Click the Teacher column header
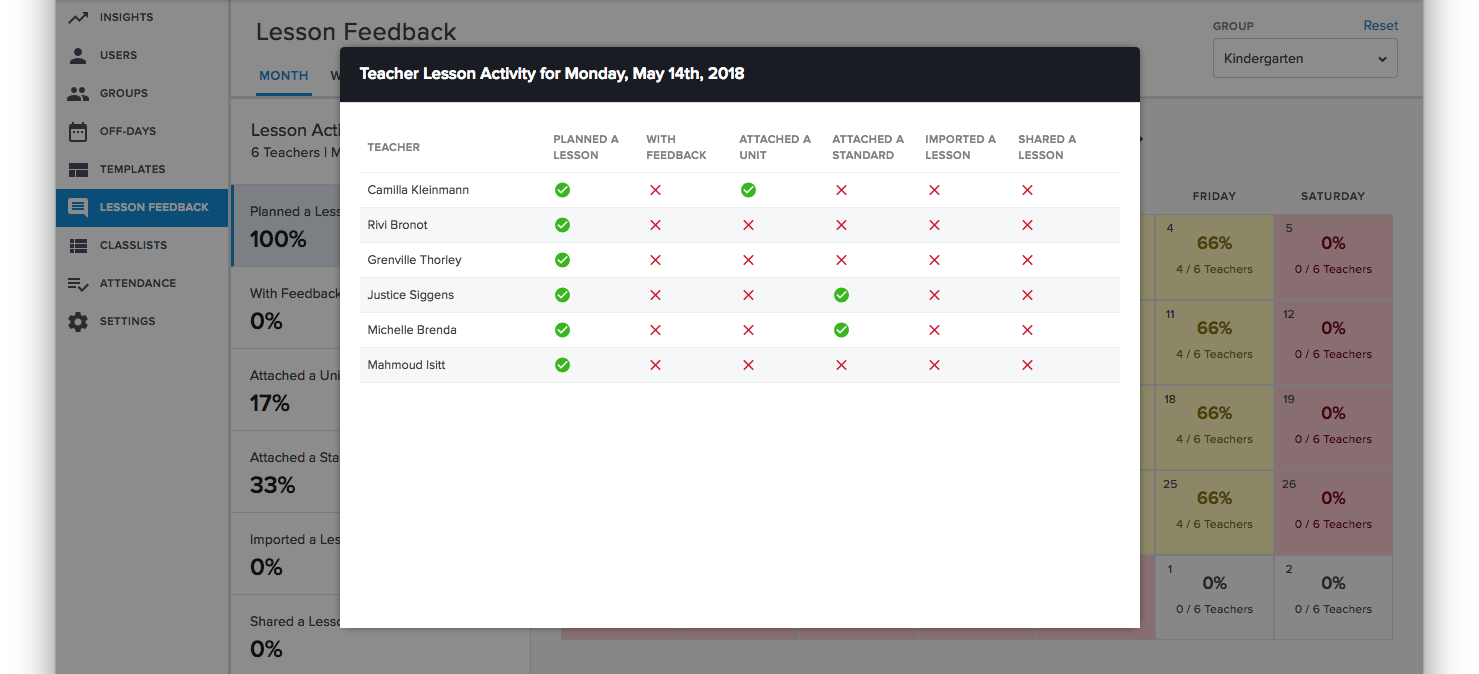 point(393,147)
